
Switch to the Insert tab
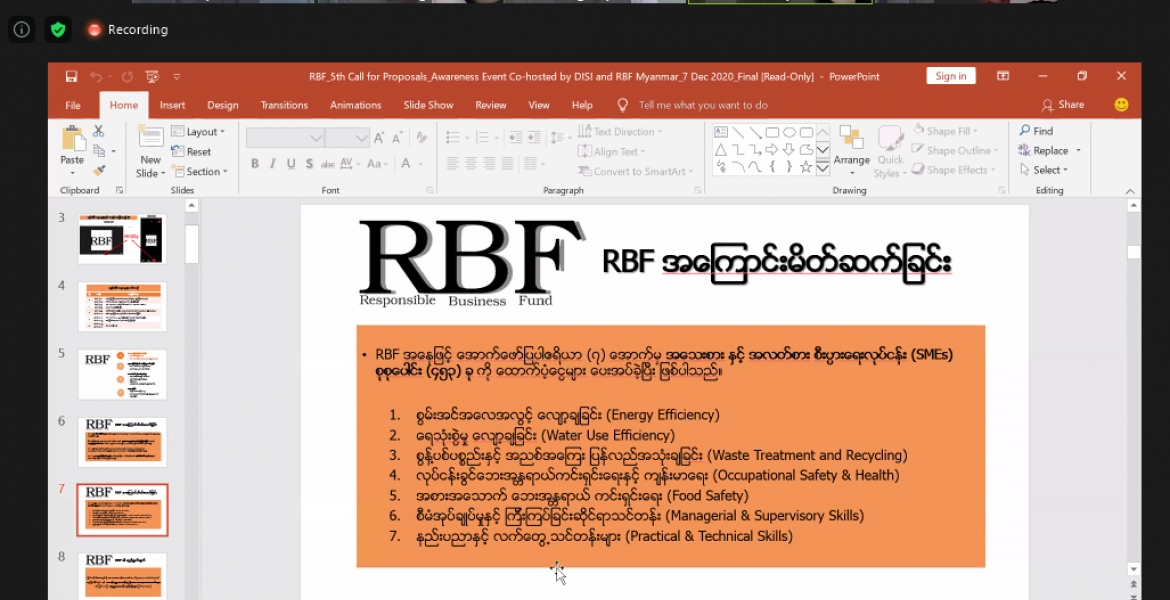172,105
